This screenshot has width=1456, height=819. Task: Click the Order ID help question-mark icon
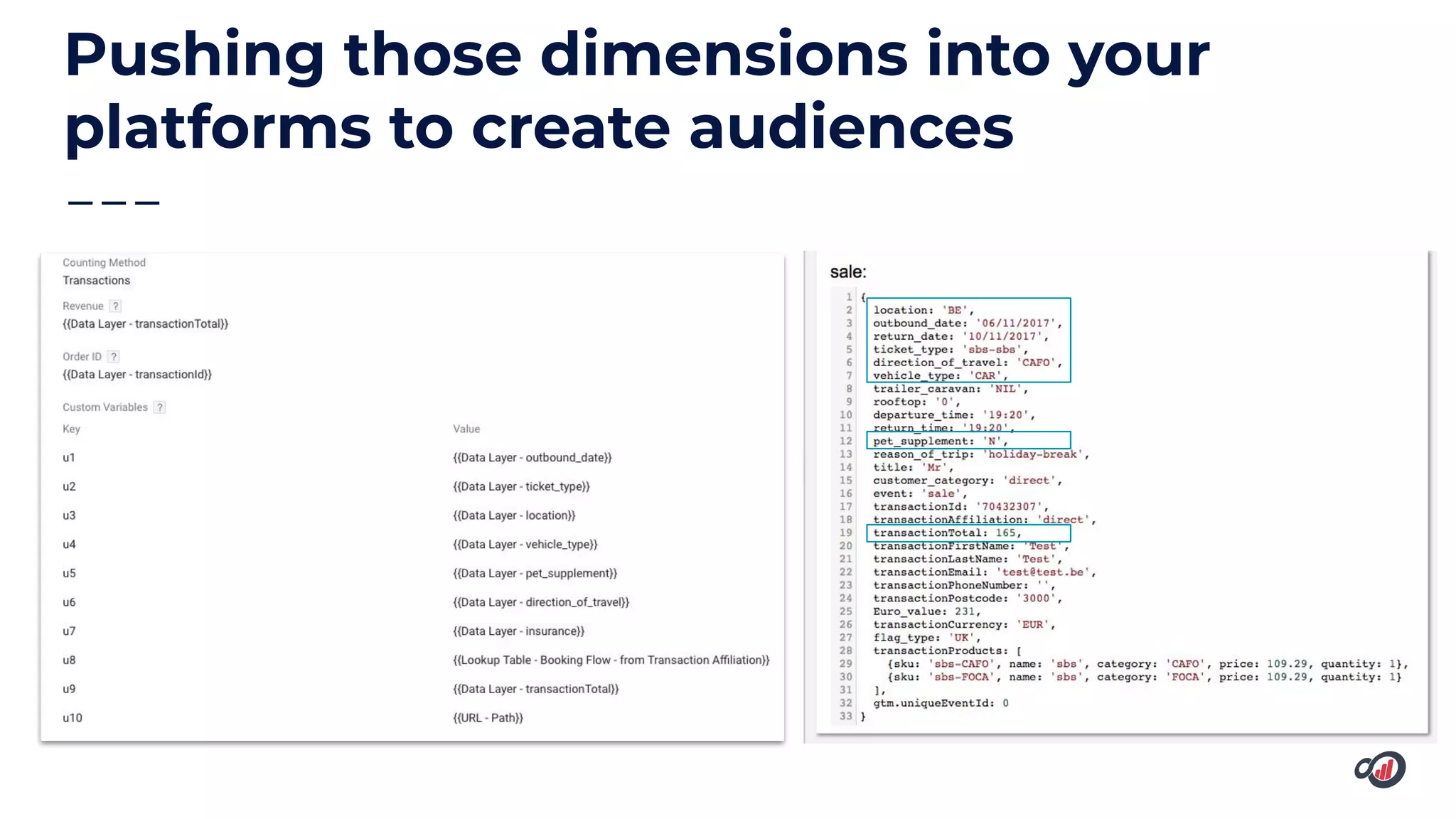113,357
